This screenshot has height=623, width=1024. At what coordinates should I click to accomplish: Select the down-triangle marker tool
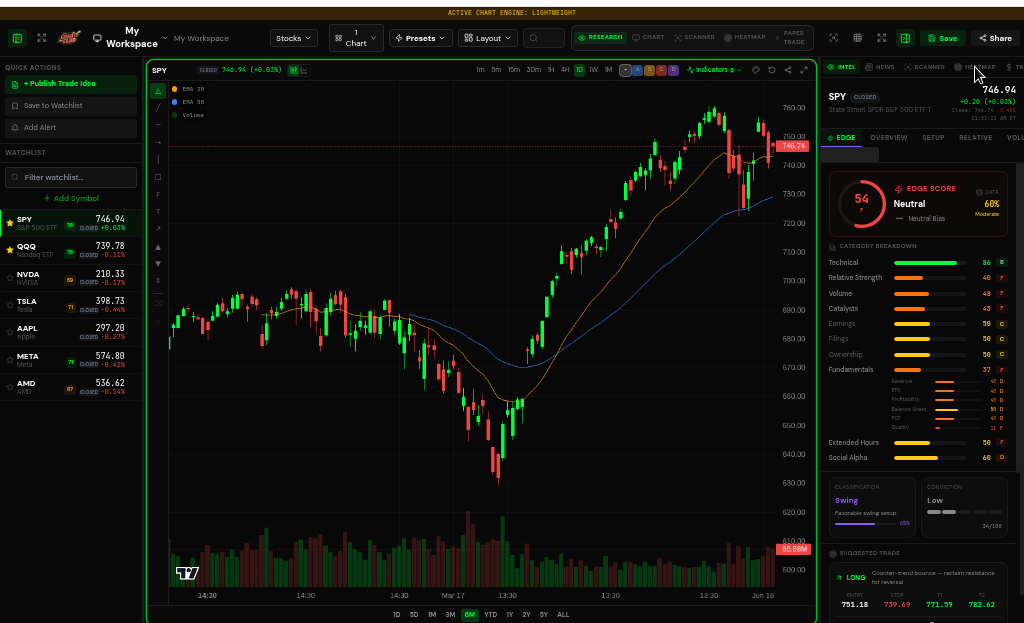pyautogui.click(x=157, y=264)
